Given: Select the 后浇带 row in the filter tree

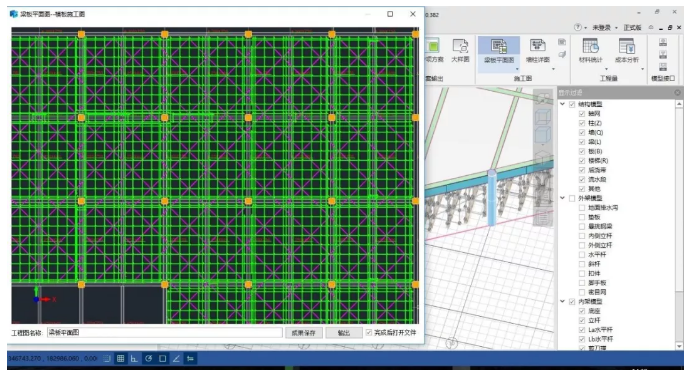Looking at the screenshot, I should (597, 170).
